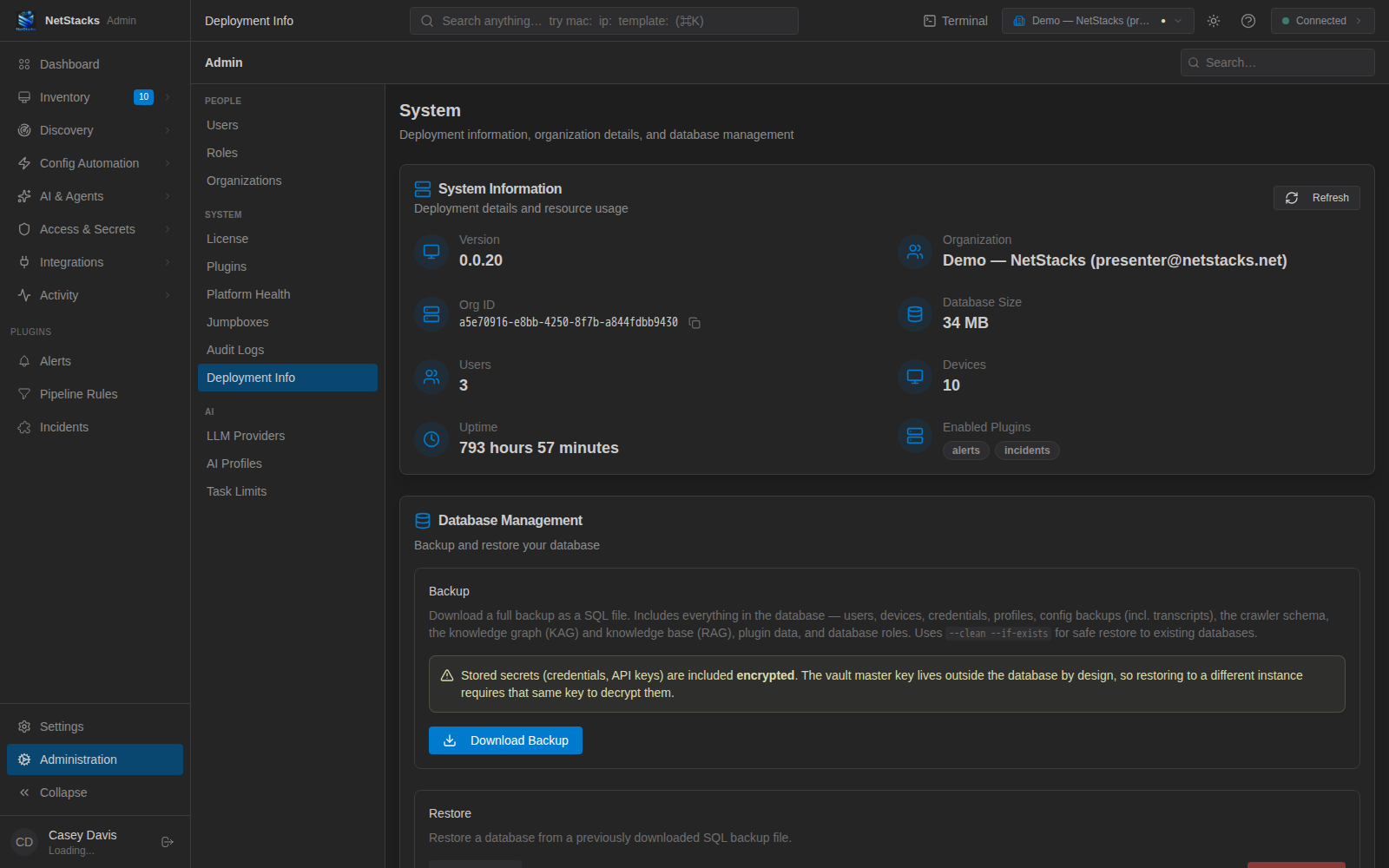Screen dimensions: 1389x868
Task: Expand the Discovery chevron
Action: [168, 130]
